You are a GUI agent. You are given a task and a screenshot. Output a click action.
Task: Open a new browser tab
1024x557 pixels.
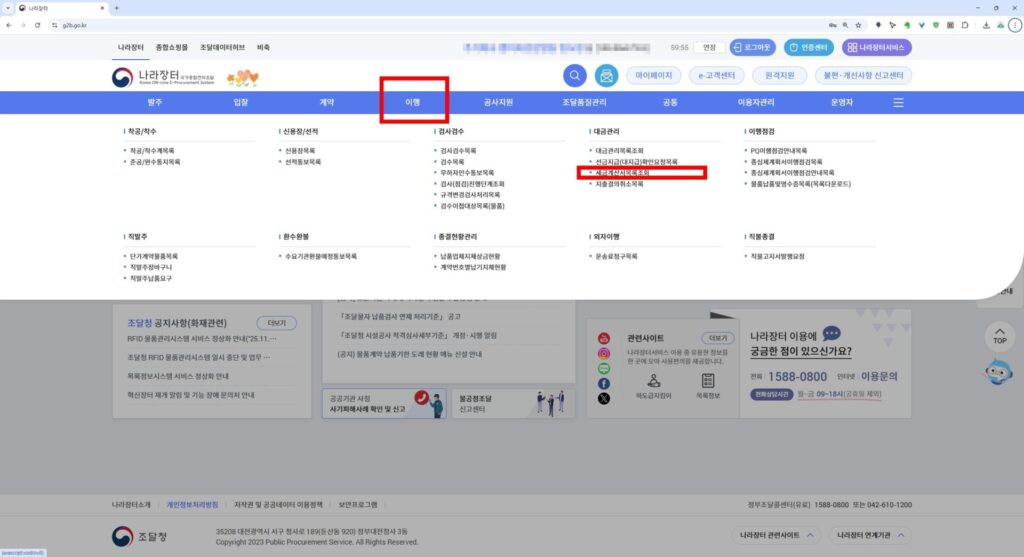point(117,8)
